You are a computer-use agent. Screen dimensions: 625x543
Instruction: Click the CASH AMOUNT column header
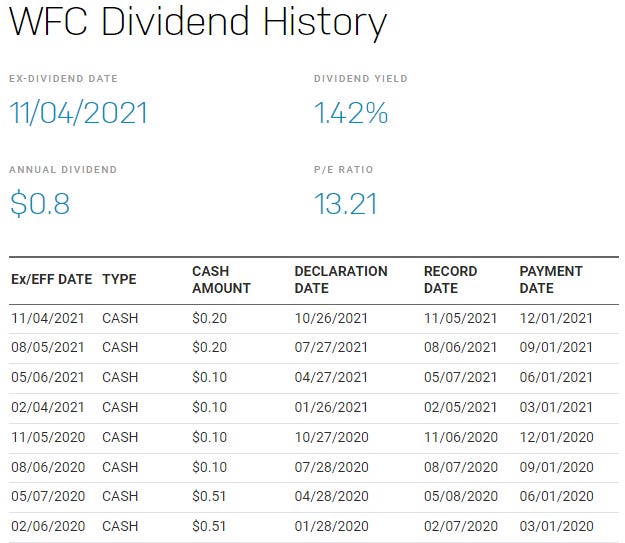221,279
